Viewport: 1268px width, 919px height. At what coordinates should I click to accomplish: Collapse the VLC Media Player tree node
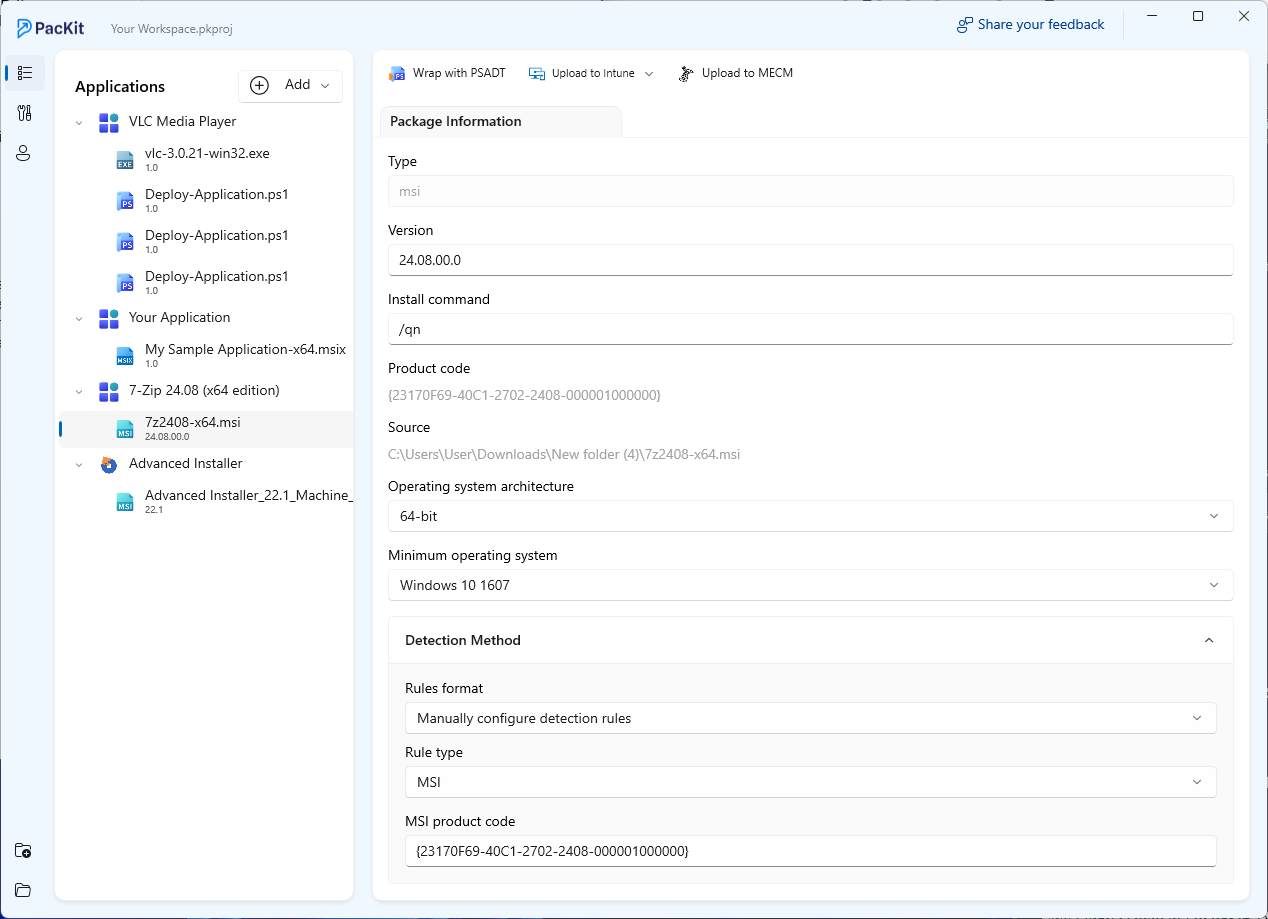[80, 122]
